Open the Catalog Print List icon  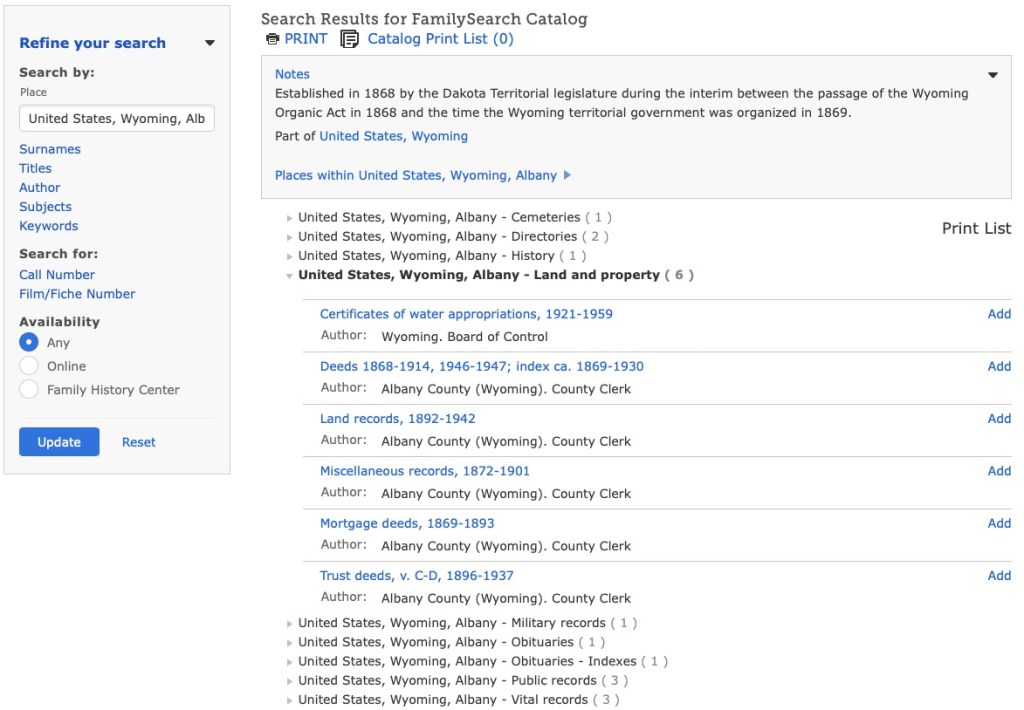[349, 39]
